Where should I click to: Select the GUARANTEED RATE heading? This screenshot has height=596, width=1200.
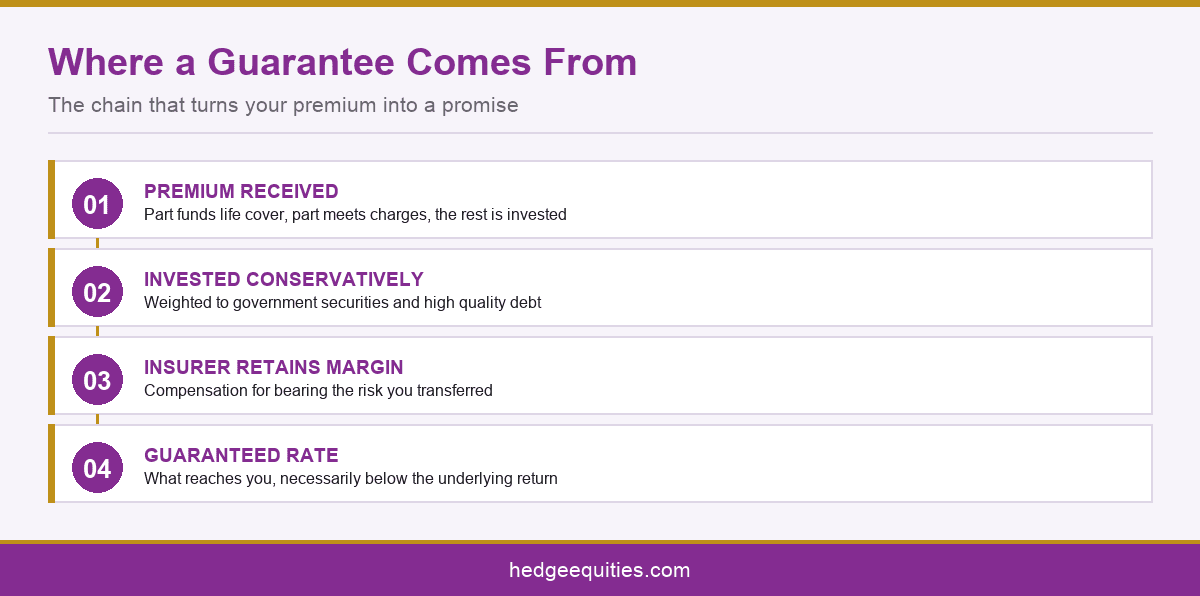(x=241, y=455)
